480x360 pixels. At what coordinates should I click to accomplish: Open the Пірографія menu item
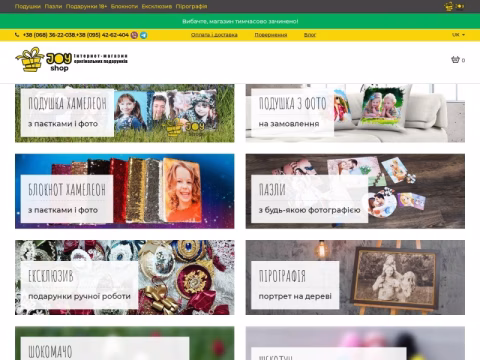tap(191, 6)
